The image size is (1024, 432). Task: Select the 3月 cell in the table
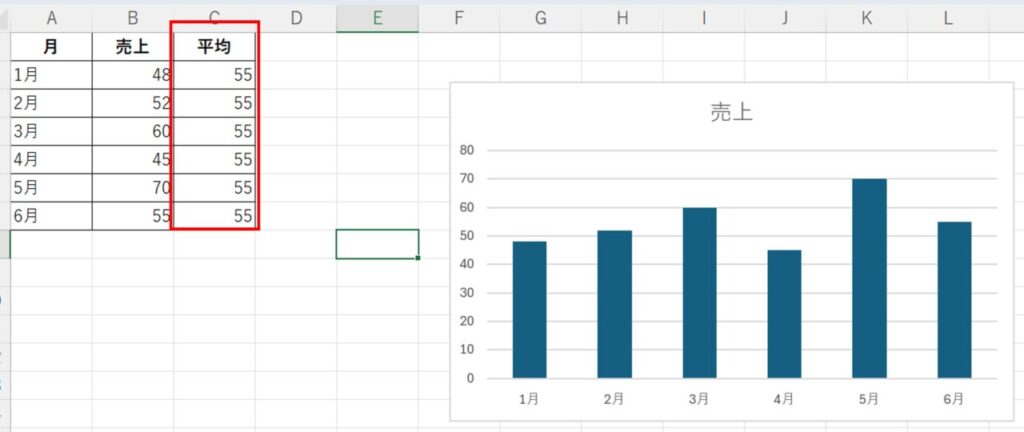tap(51, 131)
